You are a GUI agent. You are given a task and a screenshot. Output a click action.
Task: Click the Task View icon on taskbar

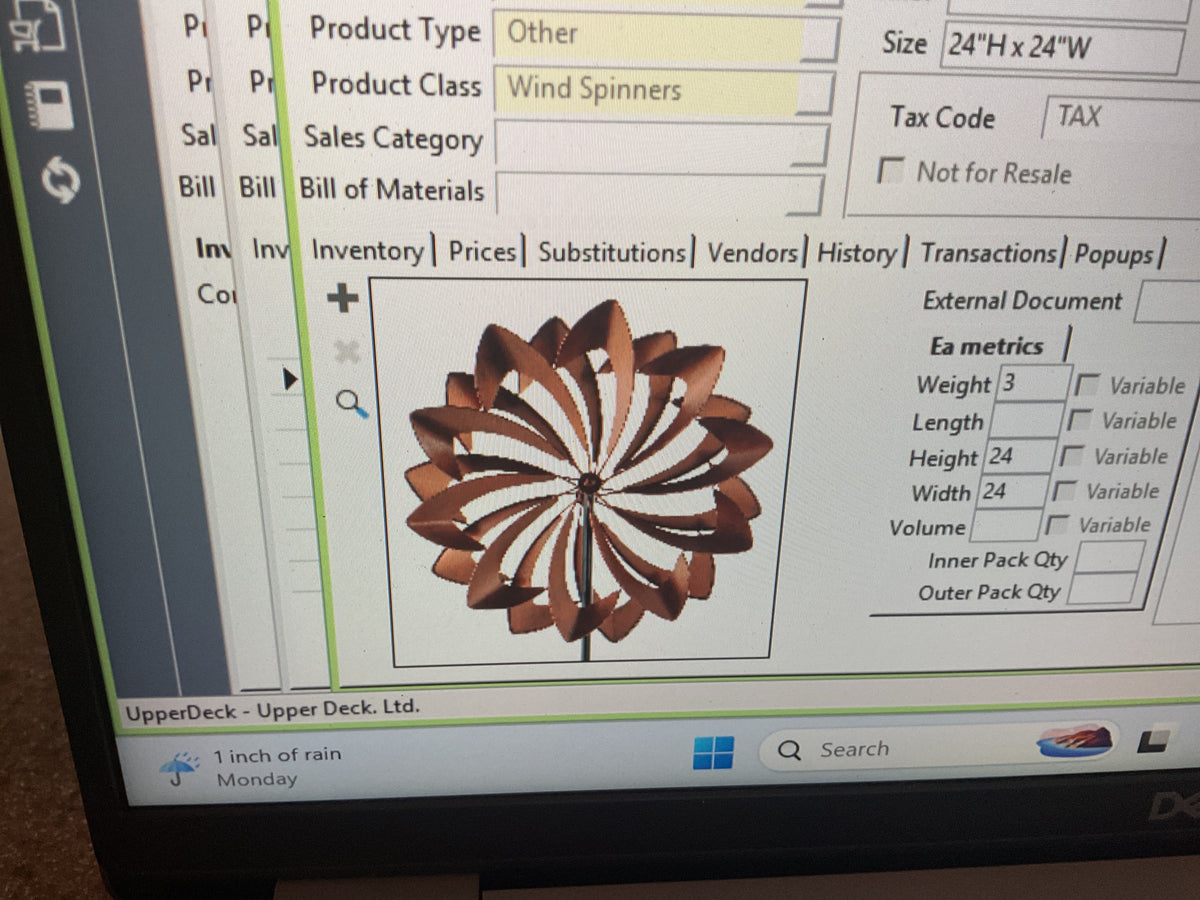1156,742
